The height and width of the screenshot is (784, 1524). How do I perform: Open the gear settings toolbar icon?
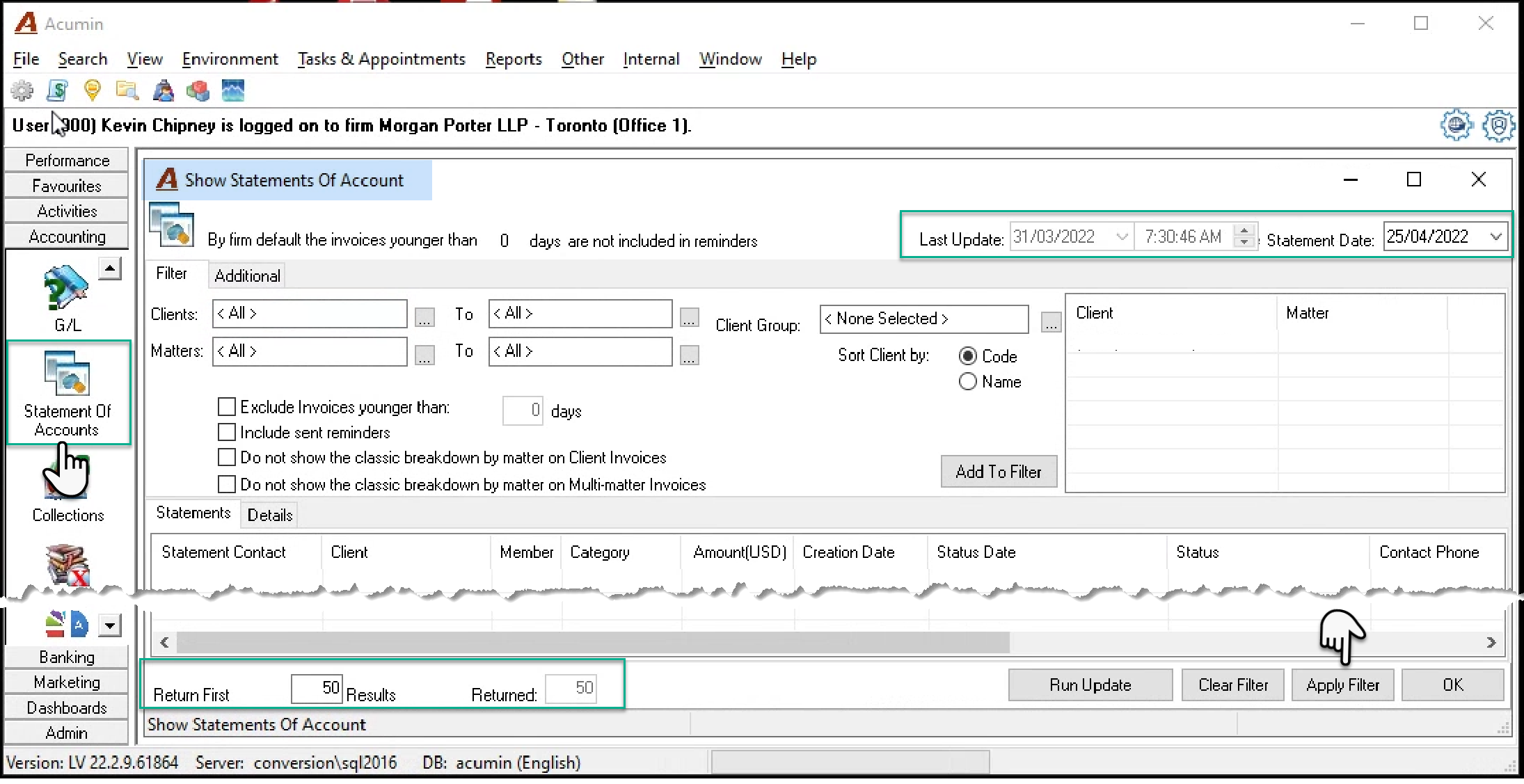[x=22, y=90]
